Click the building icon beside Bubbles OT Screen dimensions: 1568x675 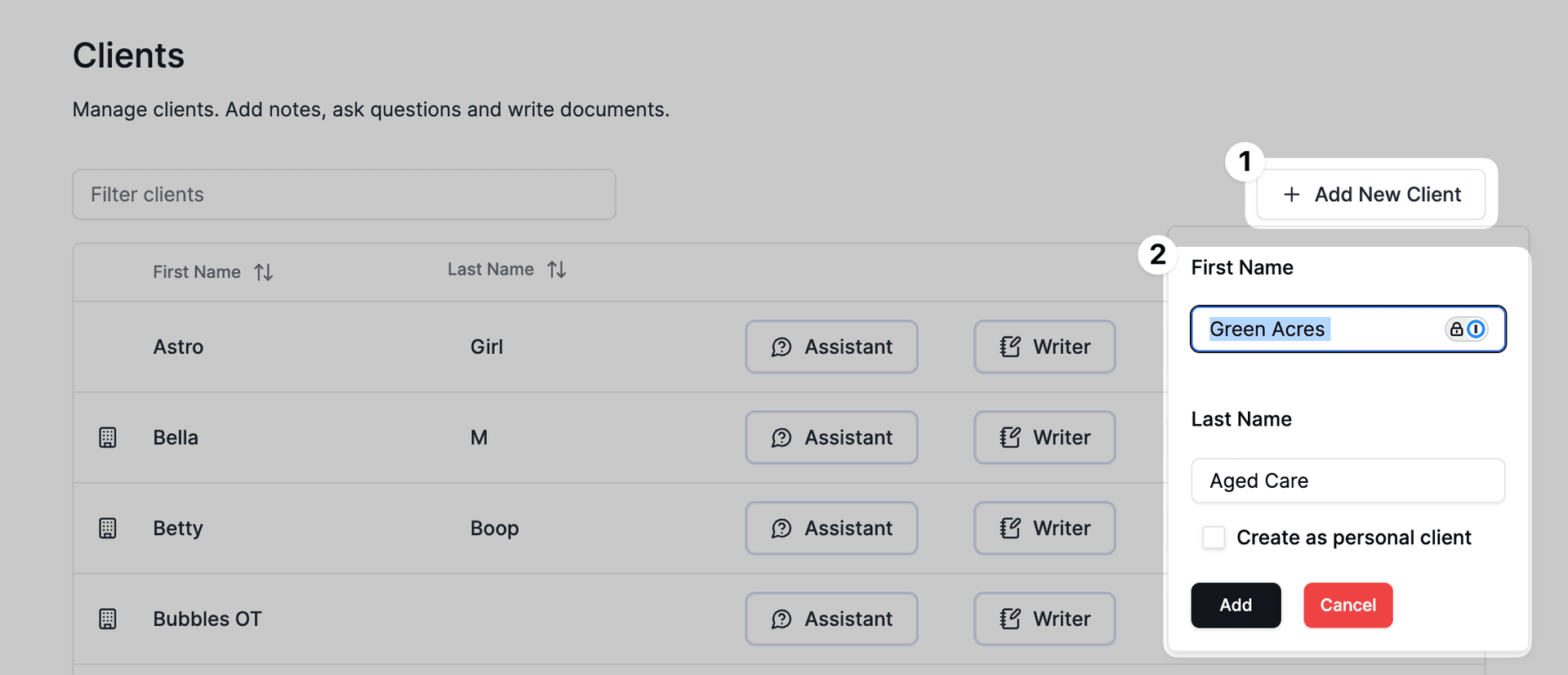point(108,619)
